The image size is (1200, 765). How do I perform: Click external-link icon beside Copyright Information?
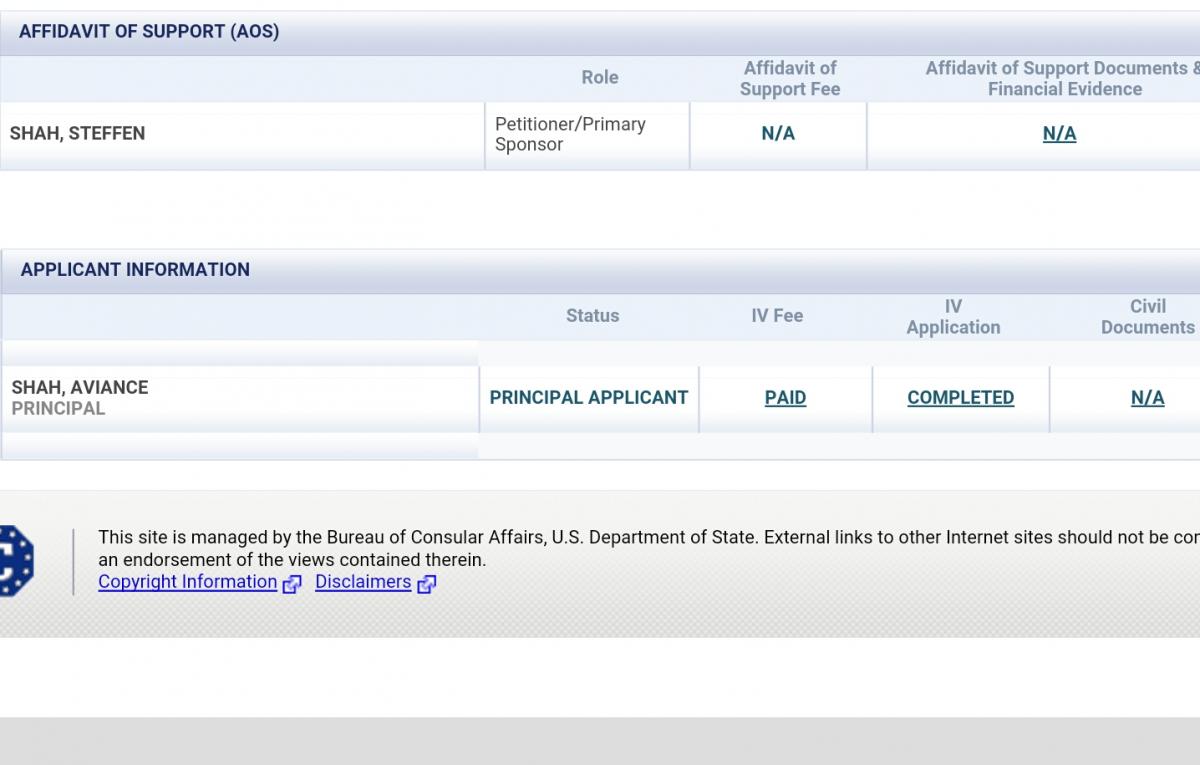click(291, 584)
